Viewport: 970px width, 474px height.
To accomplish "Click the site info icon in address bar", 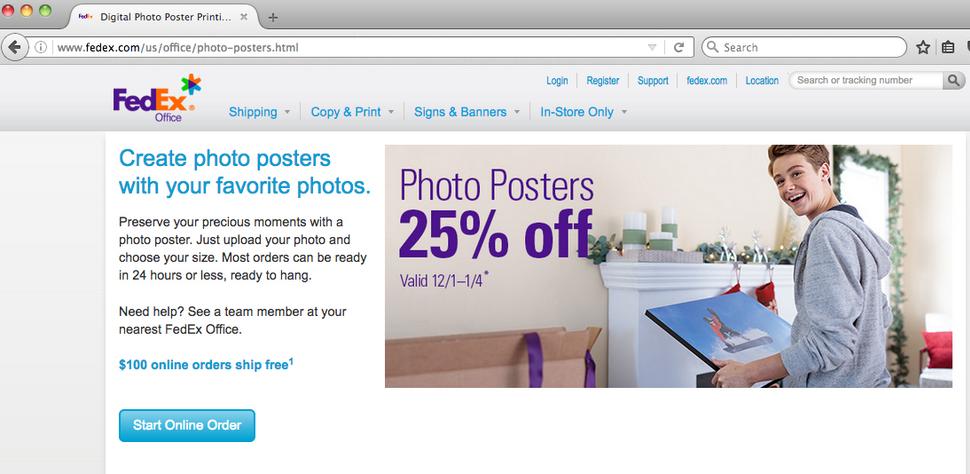I will [40, 47].
